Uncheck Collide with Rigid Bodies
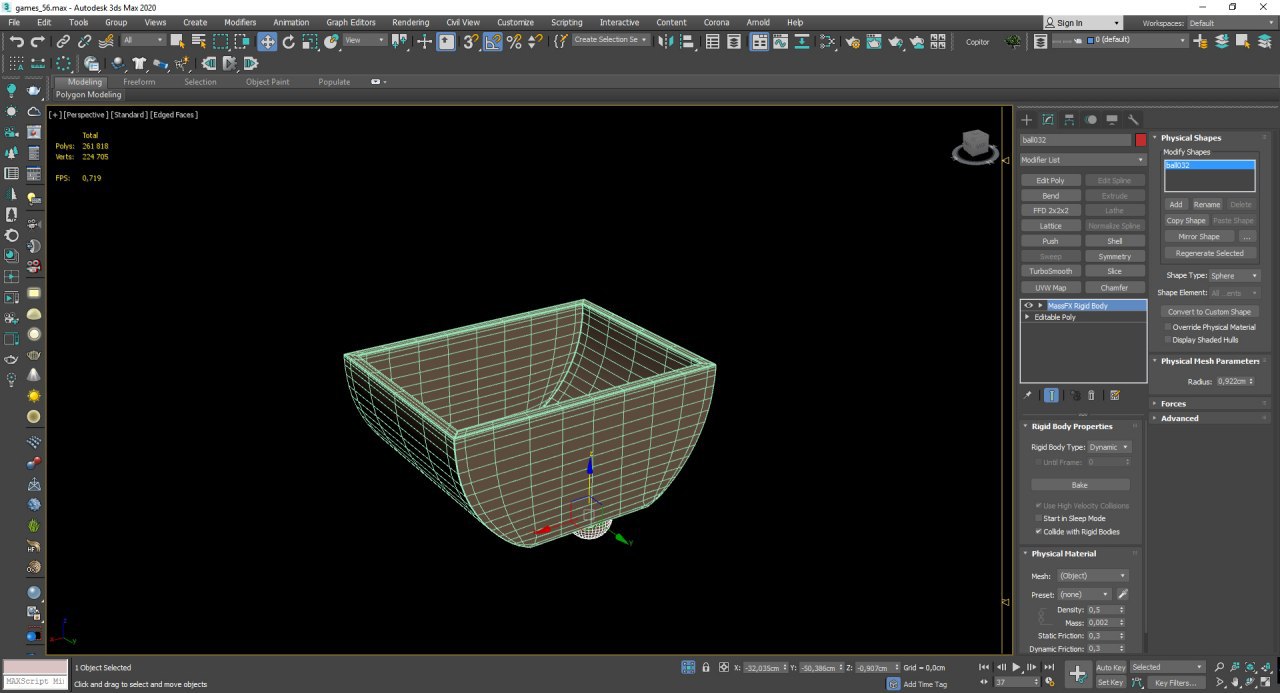This screenshot has width=1280, height=693. pyautogui.click(x=1037, y=531)
